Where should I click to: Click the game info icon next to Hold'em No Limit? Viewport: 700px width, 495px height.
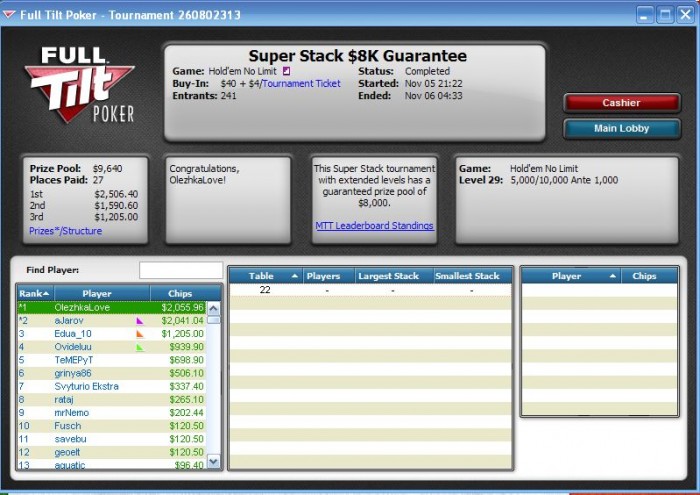click(x=287, y=71)
